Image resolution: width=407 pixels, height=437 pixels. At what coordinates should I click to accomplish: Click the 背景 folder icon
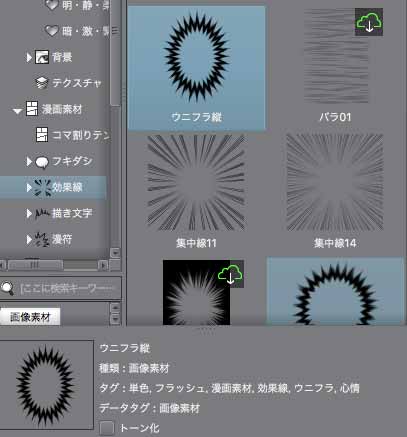(42, 57)
